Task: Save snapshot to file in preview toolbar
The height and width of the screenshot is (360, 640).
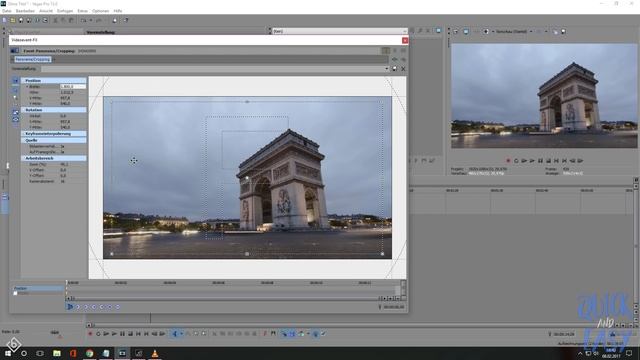Action: 564,31
